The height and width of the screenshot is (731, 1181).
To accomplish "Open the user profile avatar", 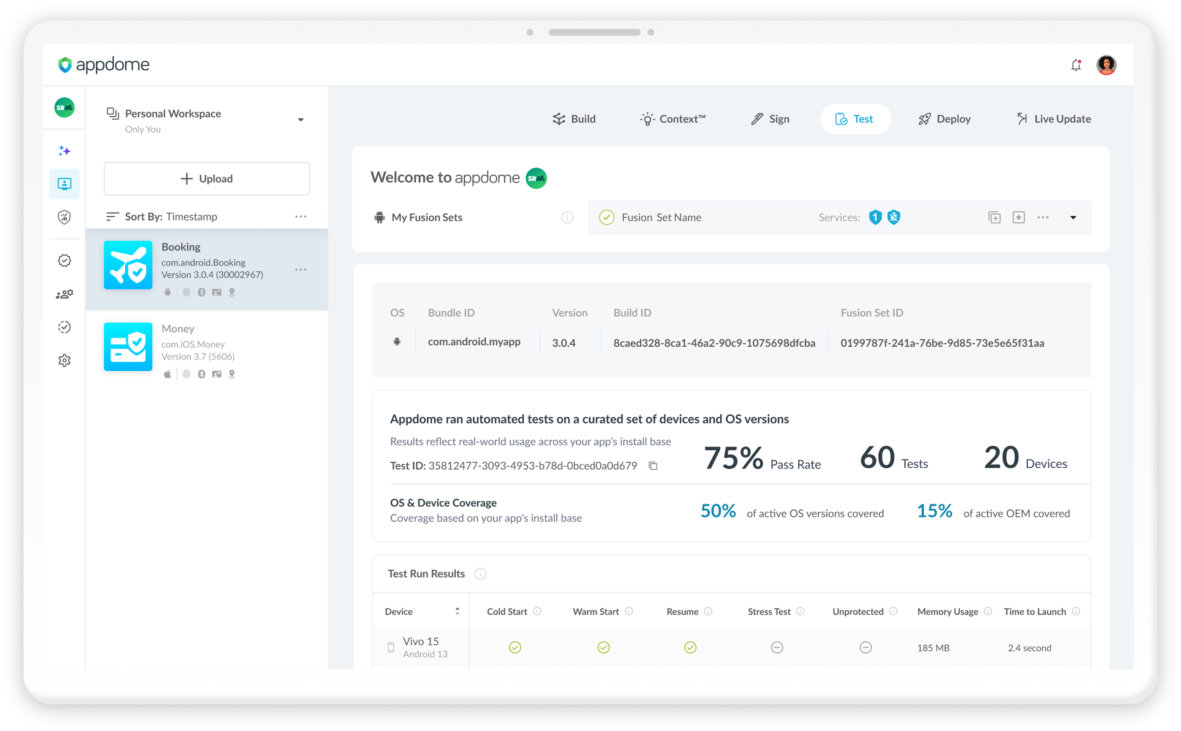I will [x=1106, y=65].
